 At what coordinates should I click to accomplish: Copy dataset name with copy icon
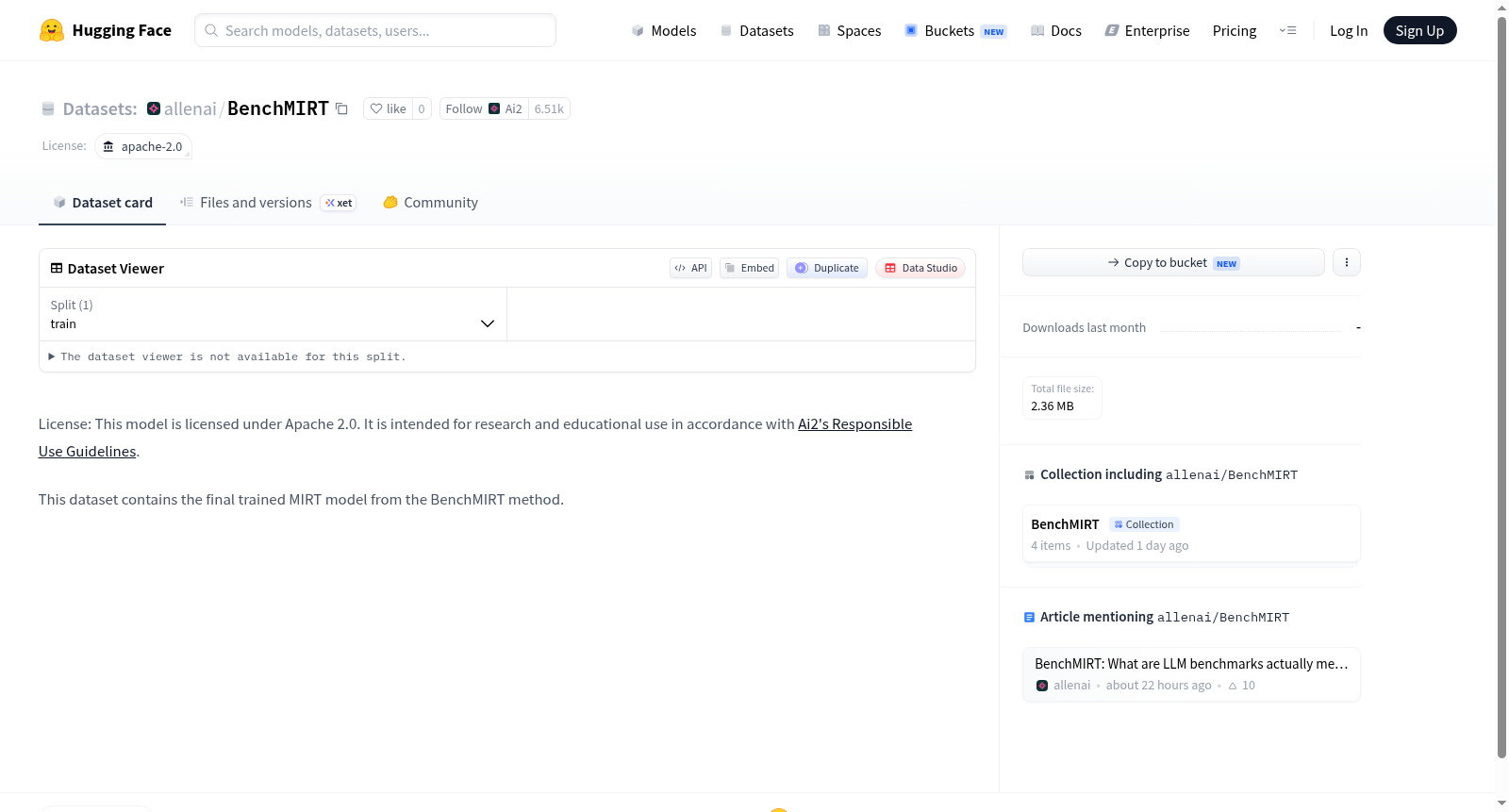click(x=341, y=109)
